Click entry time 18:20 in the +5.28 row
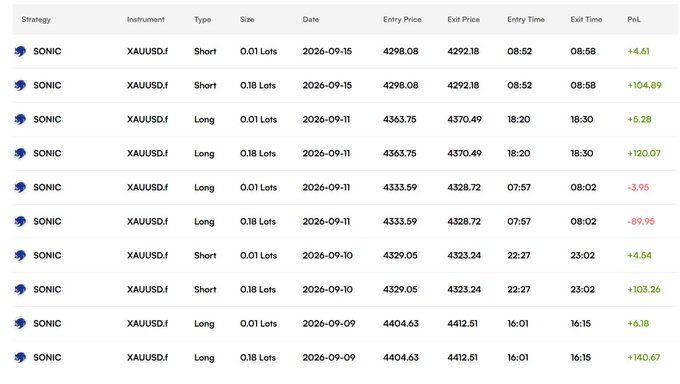680x384 pixels. [x=519, y=119]
